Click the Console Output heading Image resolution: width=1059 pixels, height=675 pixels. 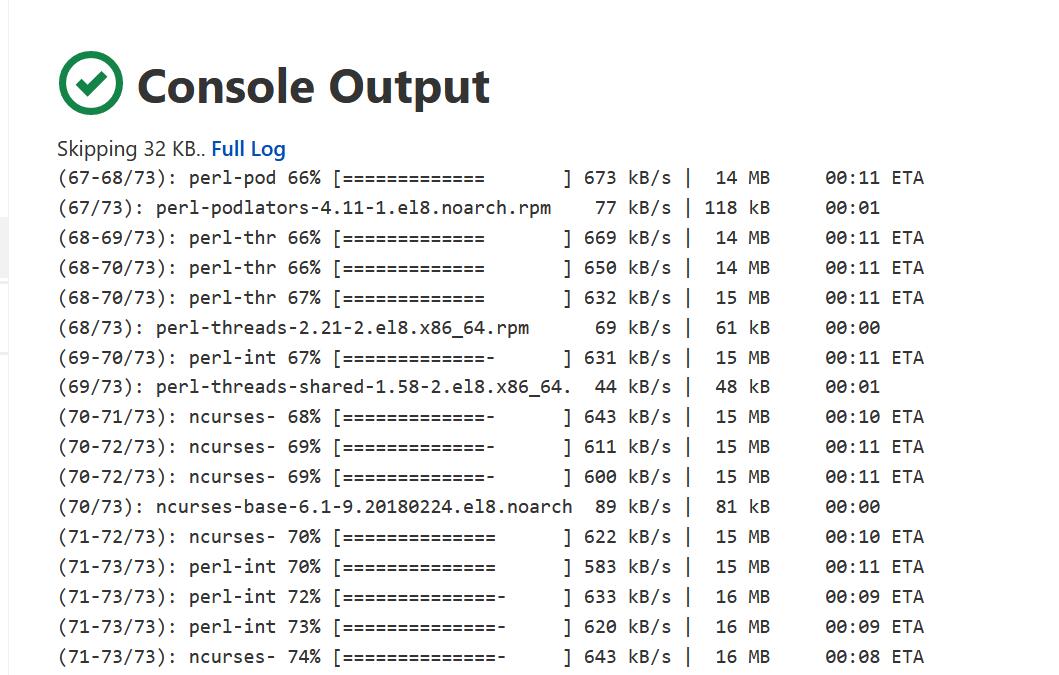pyautogui.click(x=313, y=86)
